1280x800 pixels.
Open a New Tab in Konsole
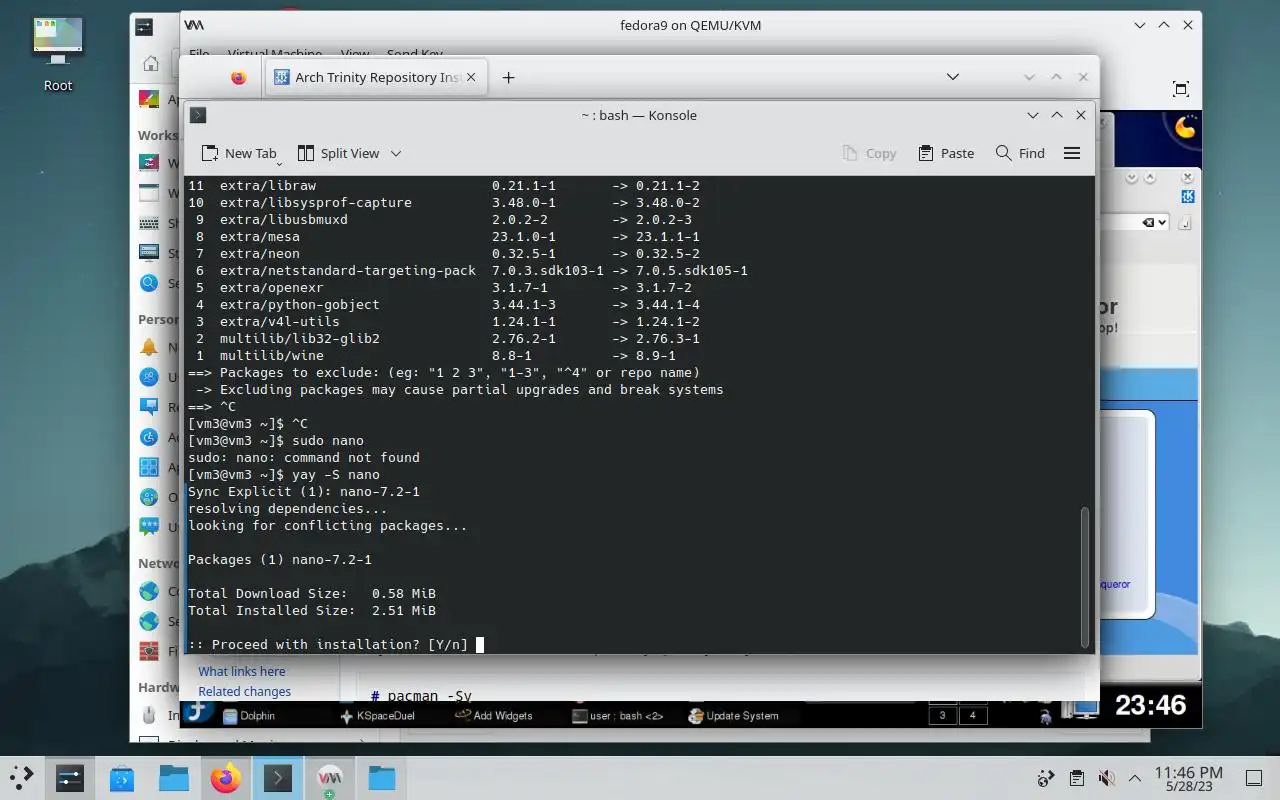[x=238, y=153]
